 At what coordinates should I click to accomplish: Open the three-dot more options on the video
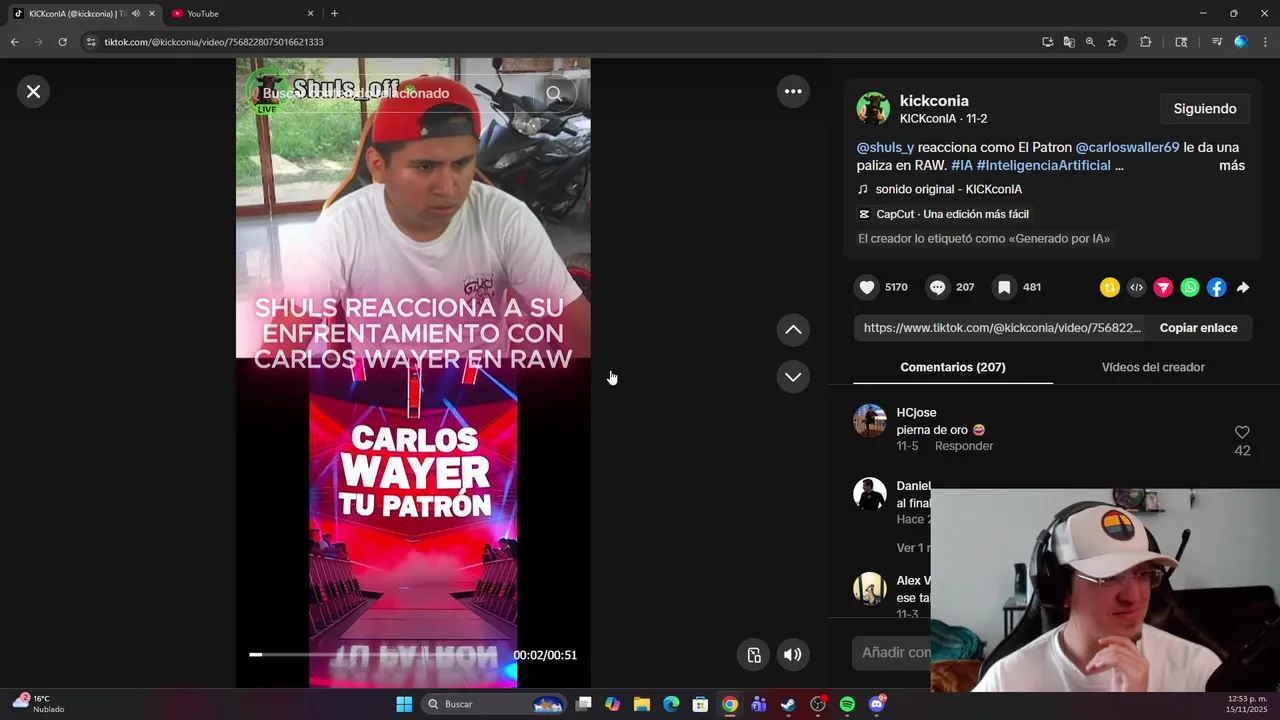click(793, 91)
